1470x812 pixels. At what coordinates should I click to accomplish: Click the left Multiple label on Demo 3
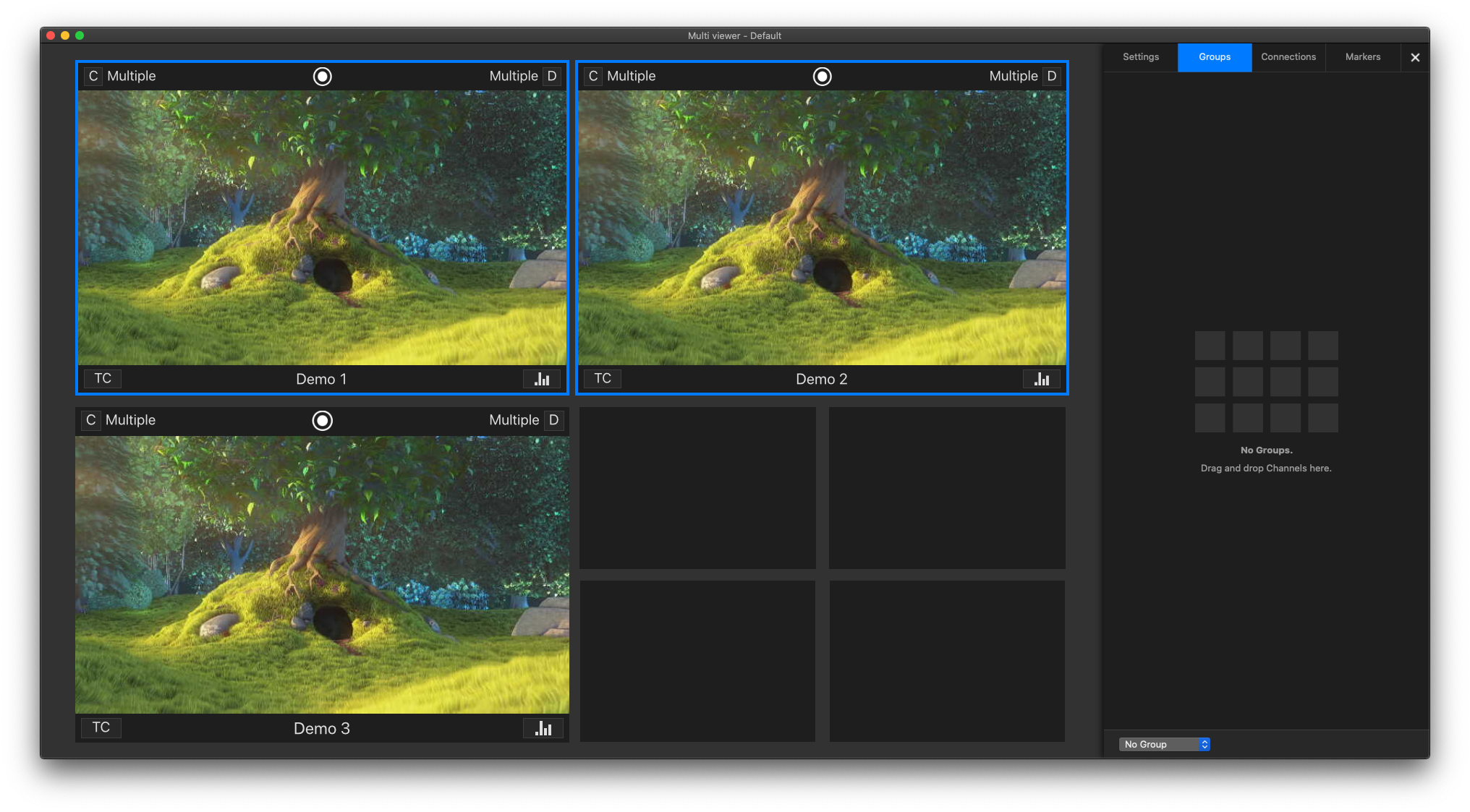point(130,420)
